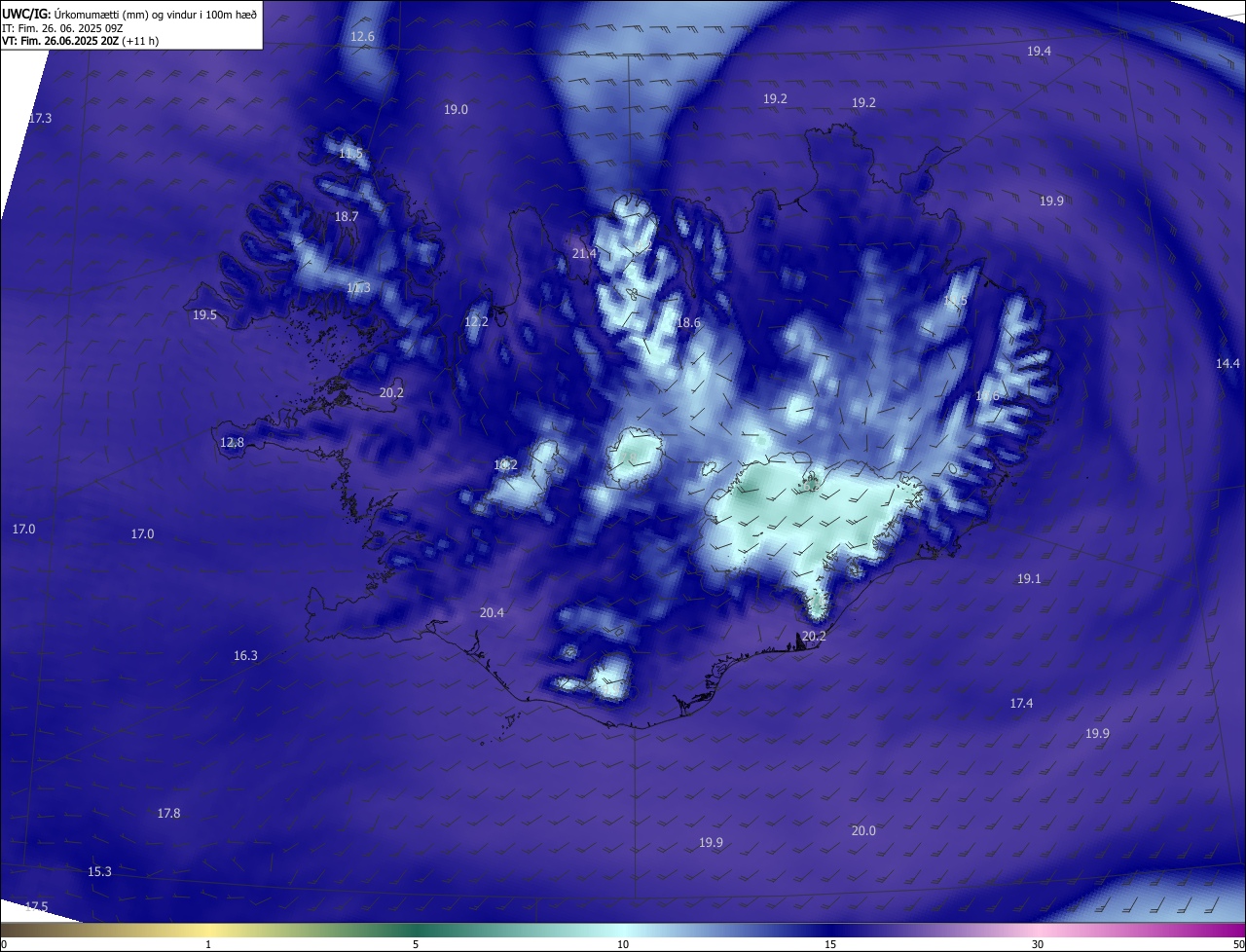The width and height of the screenshot is (1246, 952).
Task: Click the 'IT: Fim. 26. 06. 2025 09Z' line
Action: tap(62, 28)
